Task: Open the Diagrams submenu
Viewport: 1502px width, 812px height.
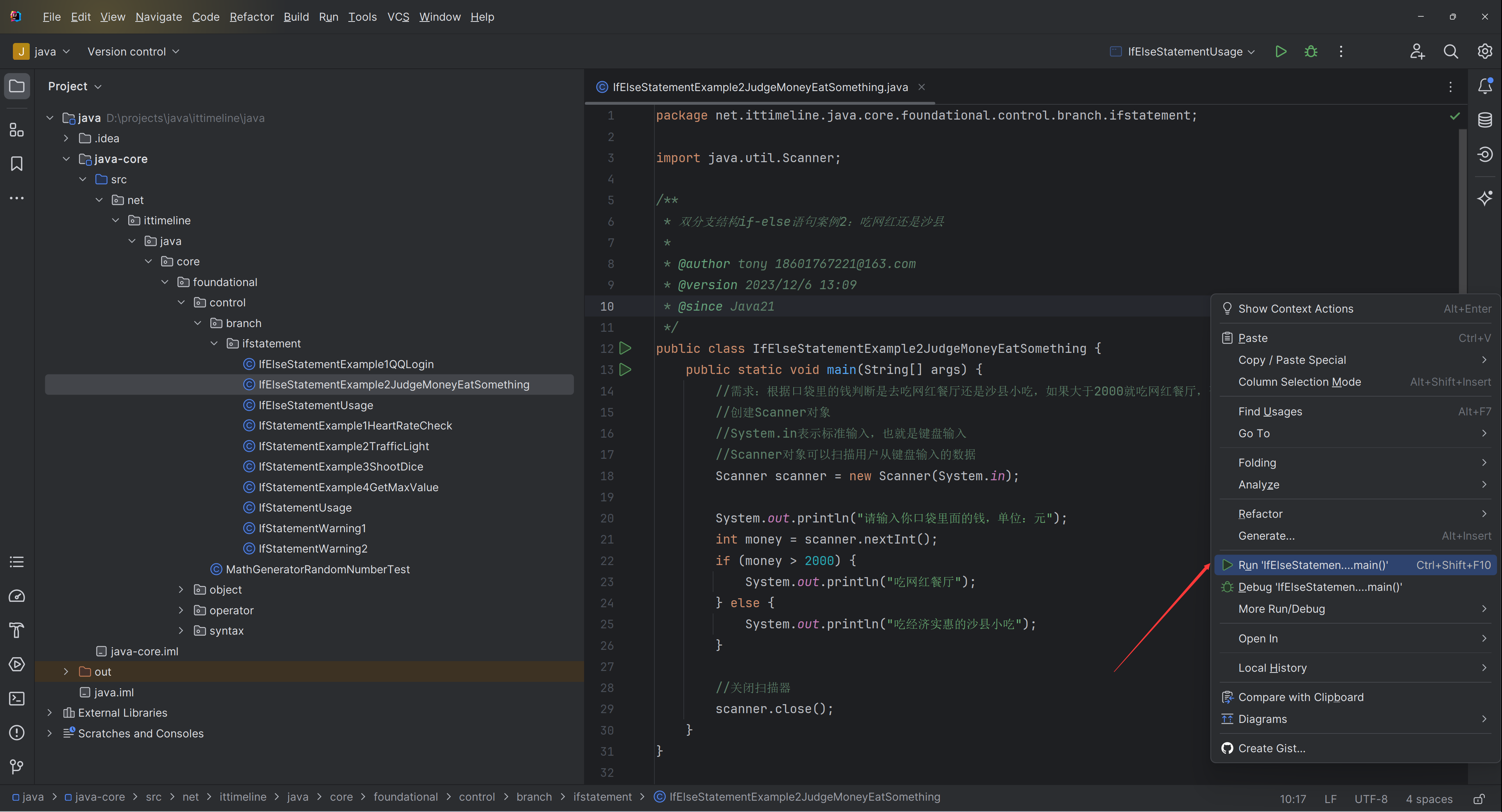Action: pyautogui.click(x=1356, y=719)
